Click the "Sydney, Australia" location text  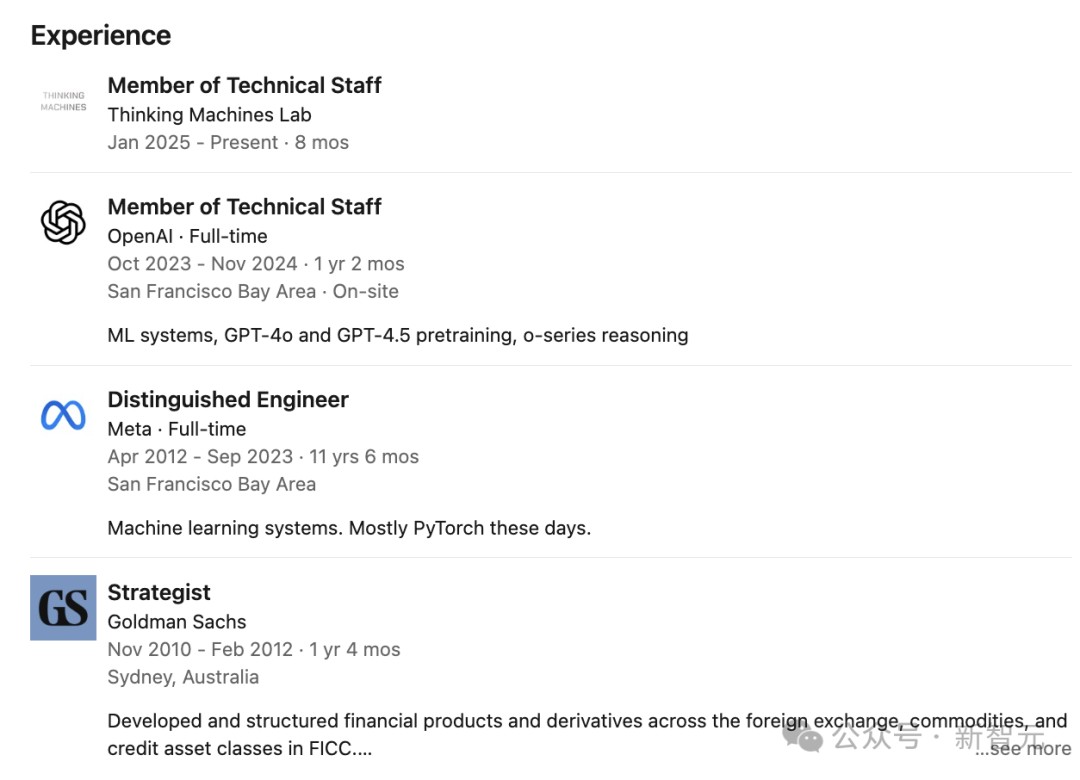tap(183, 677)
